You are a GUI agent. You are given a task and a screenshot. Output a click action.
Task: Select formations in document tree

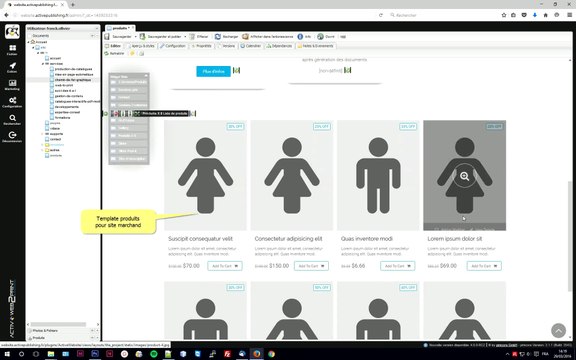(62, 118)
